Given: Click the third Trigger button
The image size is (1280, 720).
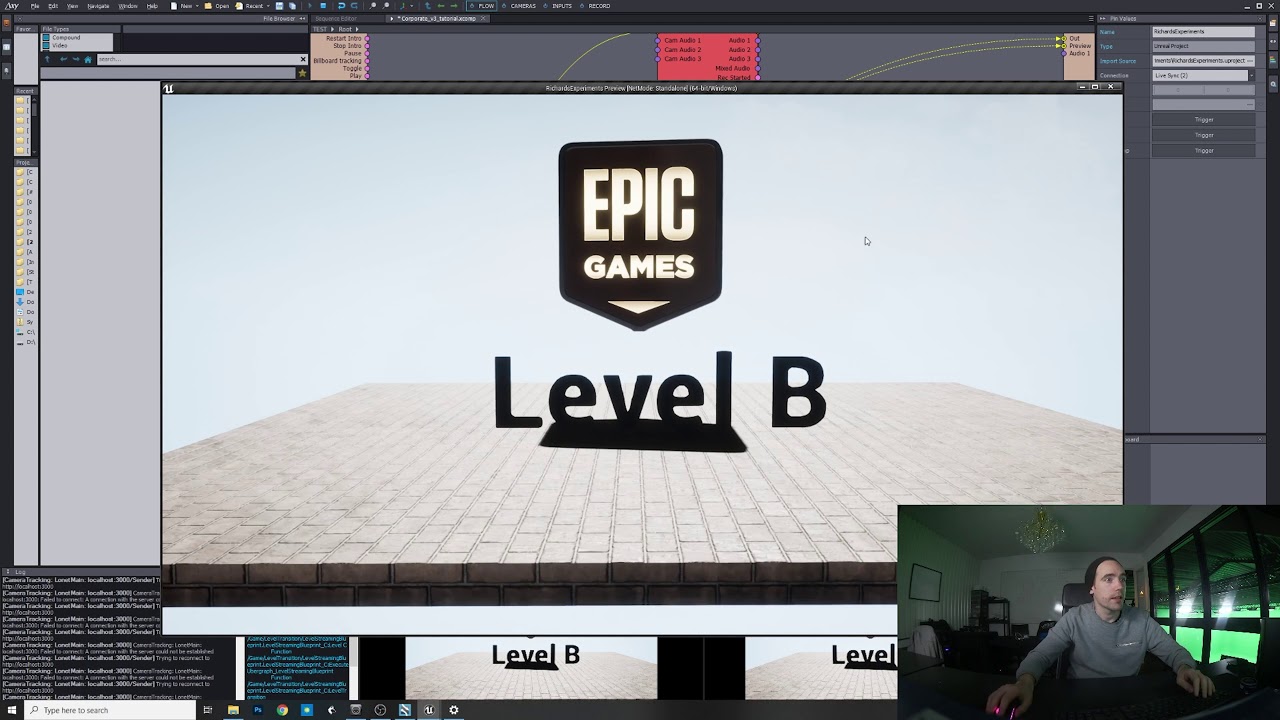Looking at the screenshot, I should point(1204,150).
